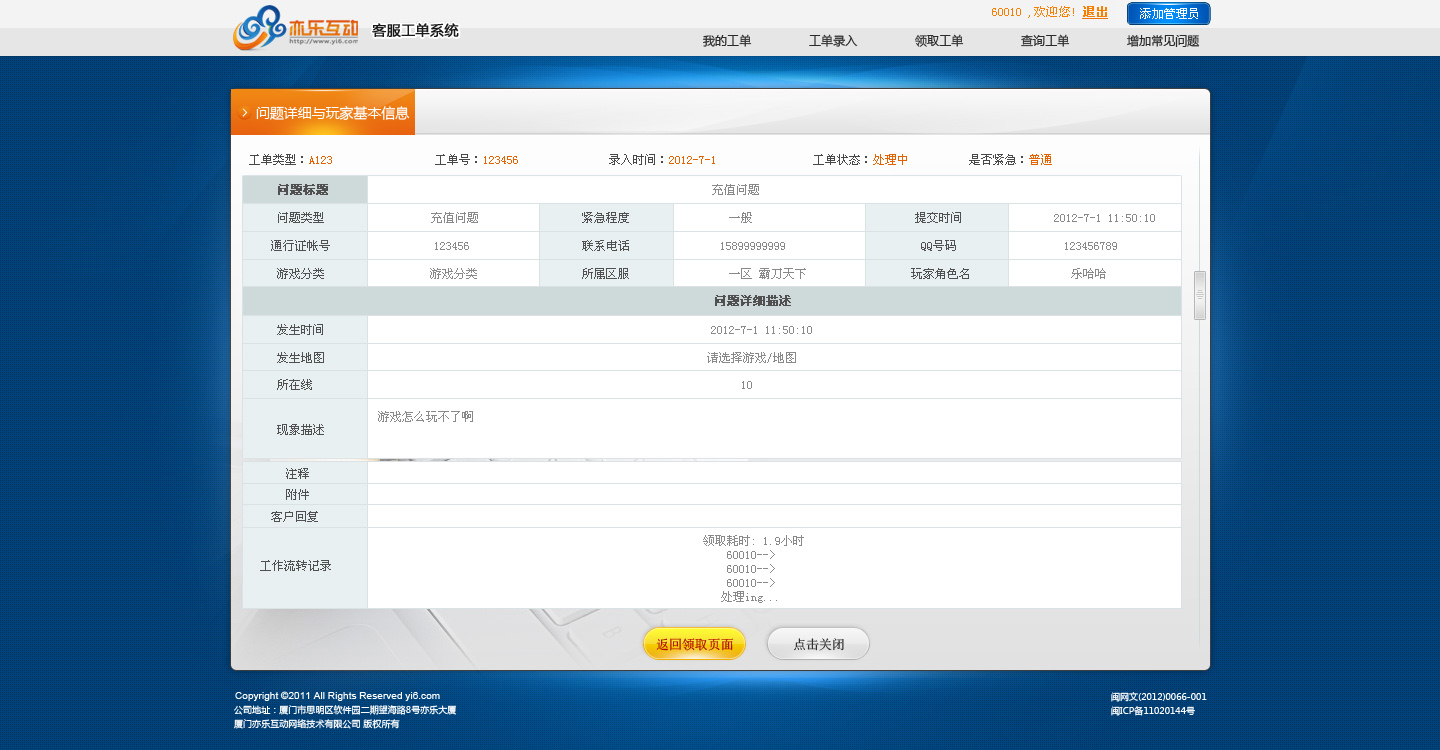This screenshot has height=750, width=1440.
Task: Click the 工单类型 value A123
Action: tap(320, 160)
